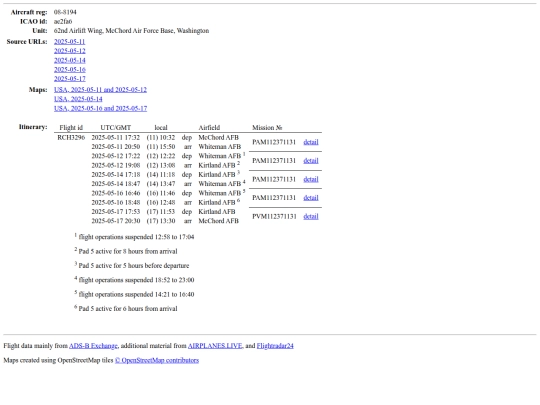Viewport: 540px width, 405px height.
Task: Select UTC time 2025-05-14 17:18
Action: [116, 175]
